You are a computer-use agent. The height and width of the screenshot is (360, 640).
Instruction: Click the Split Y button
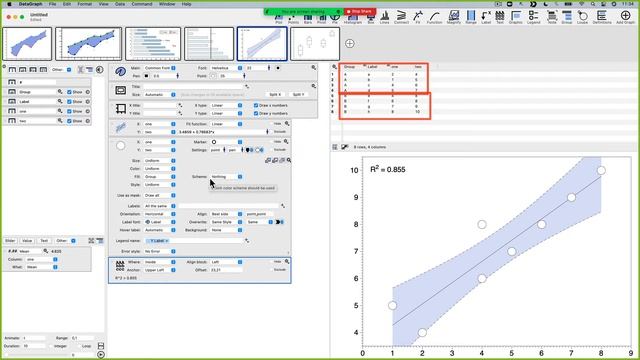[298, 94]
